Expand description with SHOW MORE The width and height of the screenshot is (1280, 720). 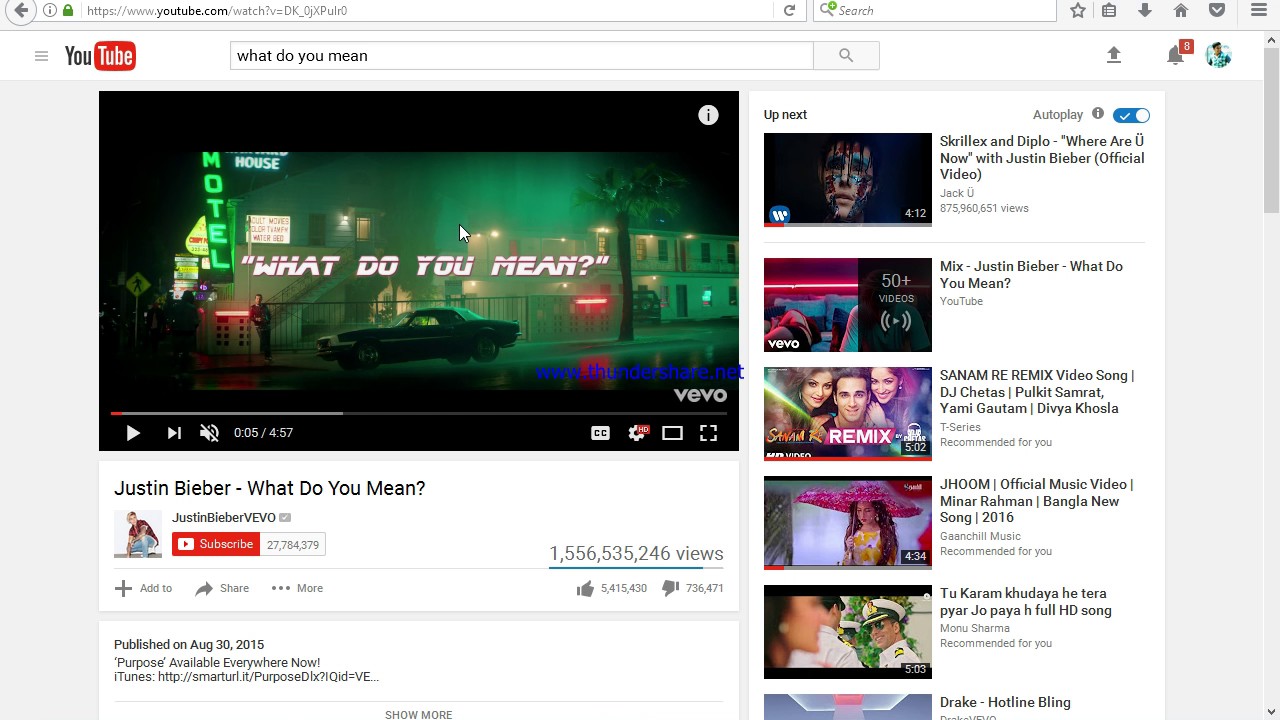tap(418, 714)
